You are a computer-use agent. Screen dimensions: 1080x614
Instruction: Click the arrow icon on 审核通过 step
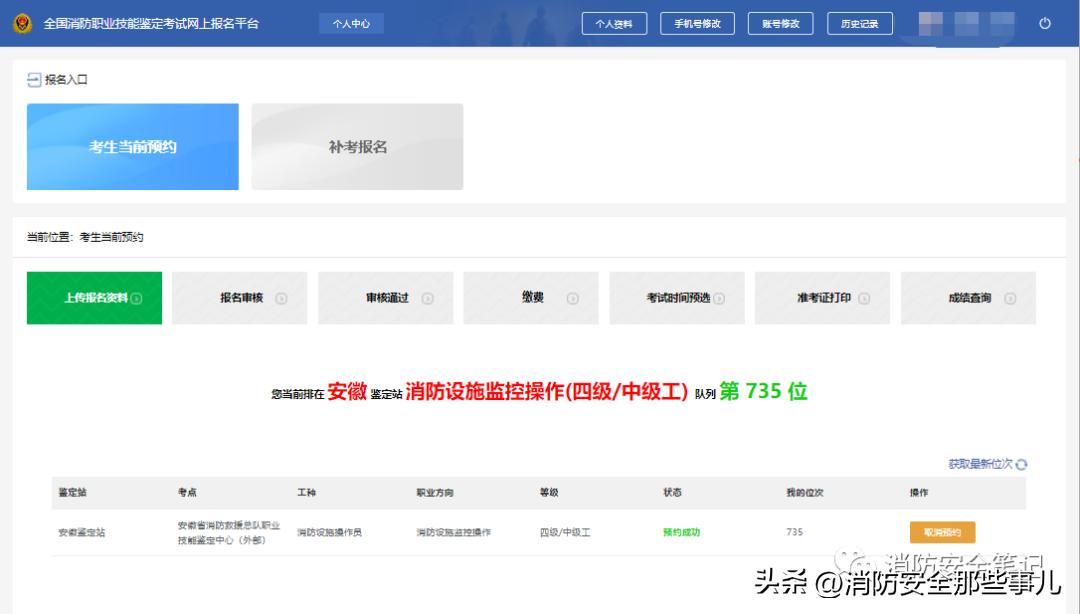(429, 297)
